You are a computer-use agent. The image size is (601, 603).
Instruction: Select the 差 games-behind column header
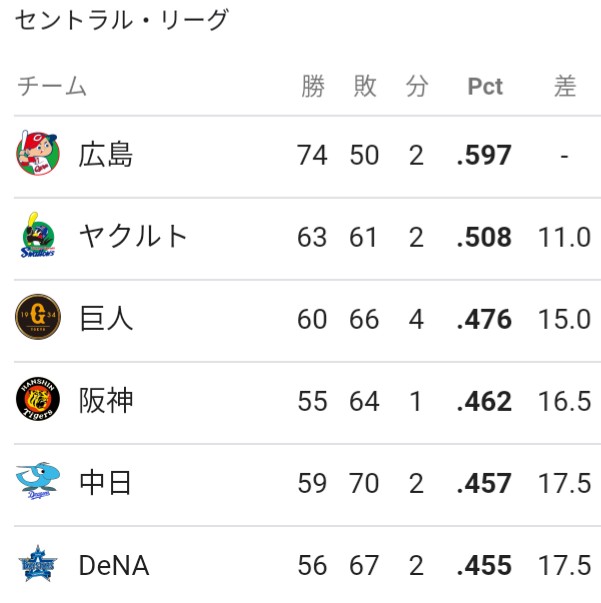(564, 86)
